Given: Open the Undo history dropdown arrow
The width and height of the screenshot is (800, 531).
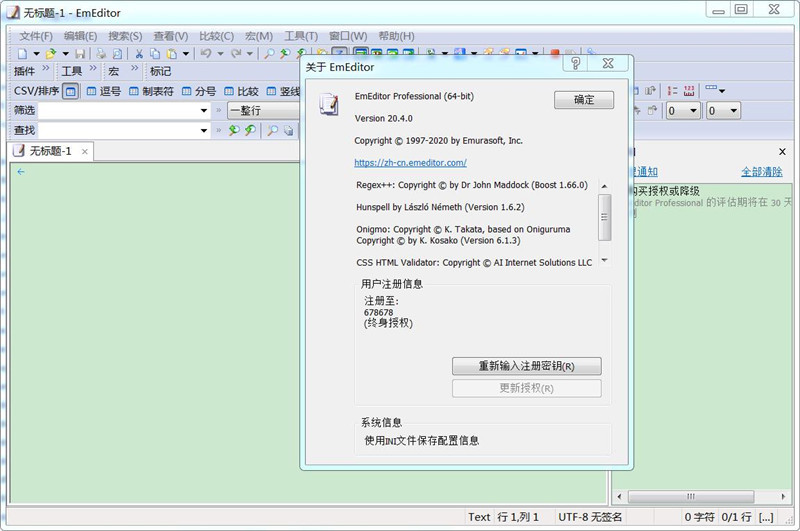Looking at the screenshot, I should tap(220, 53).
